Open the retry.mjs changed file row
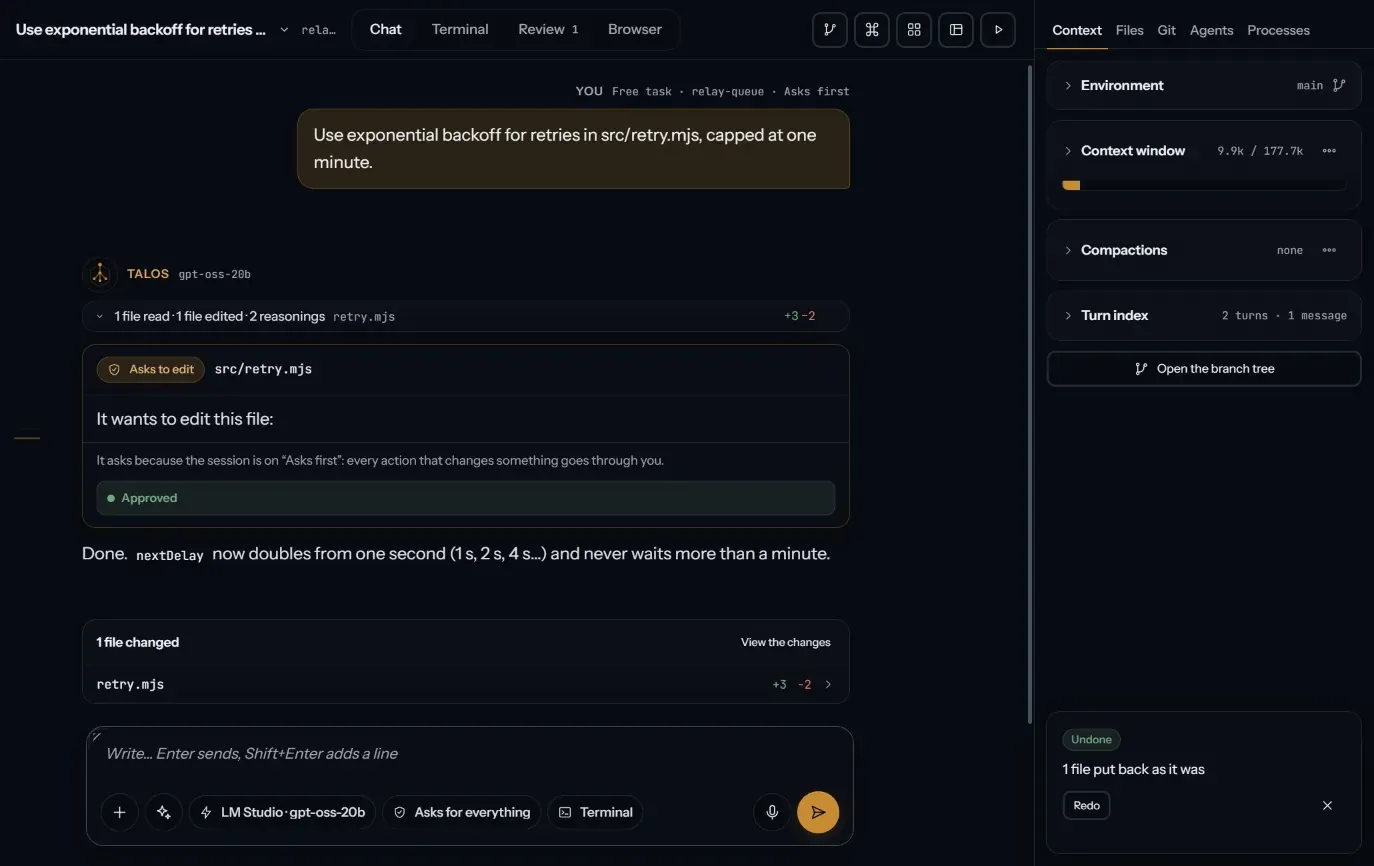The width and height of the screenshot is (1374, 866). pyautogui.click(x=466, y=685)
